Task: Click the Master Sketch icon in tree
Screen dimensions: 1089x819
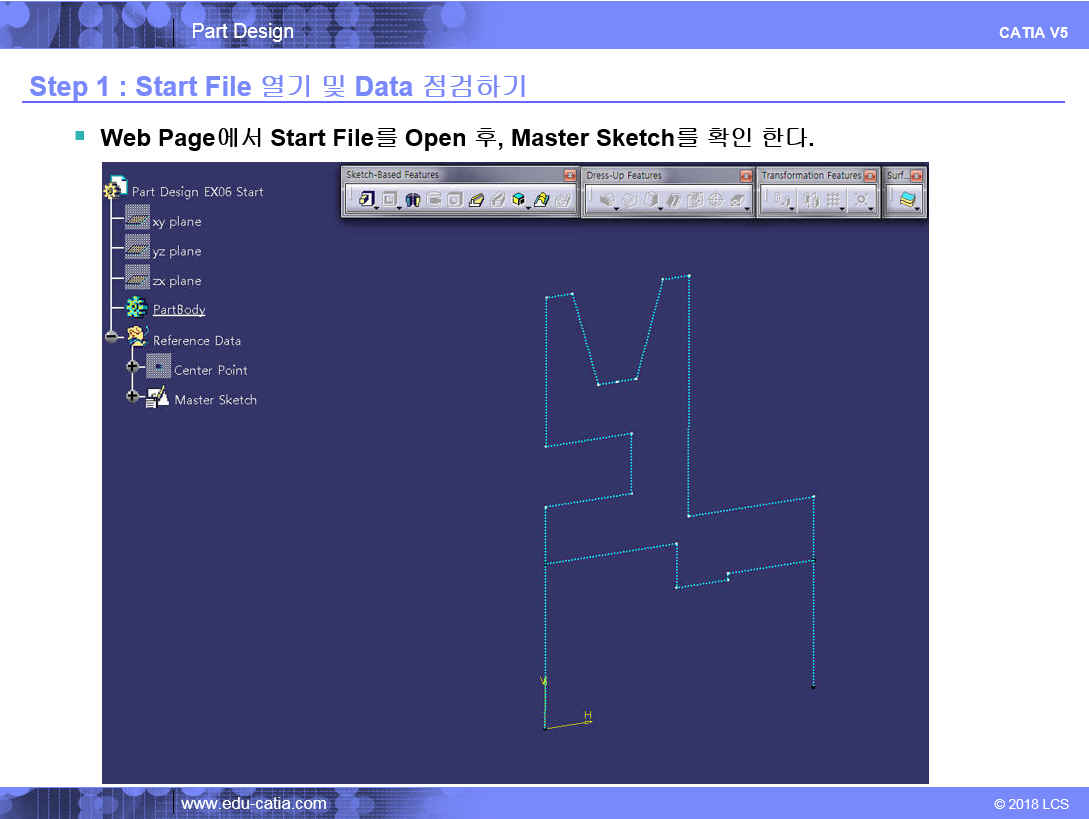Action: 158,398
